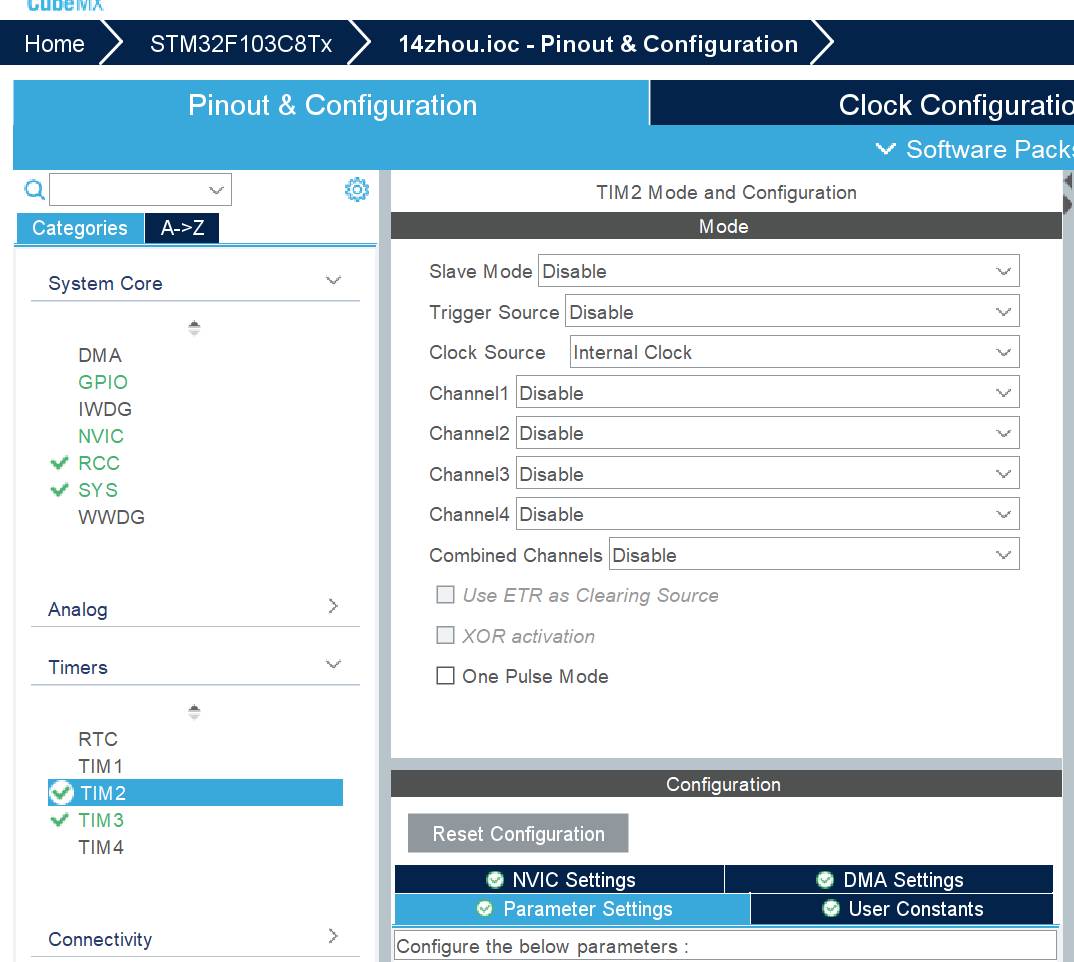Click the Software Packs chevron icon
This screenshot has height=962, width=1074.
click(x=886, y=149)
